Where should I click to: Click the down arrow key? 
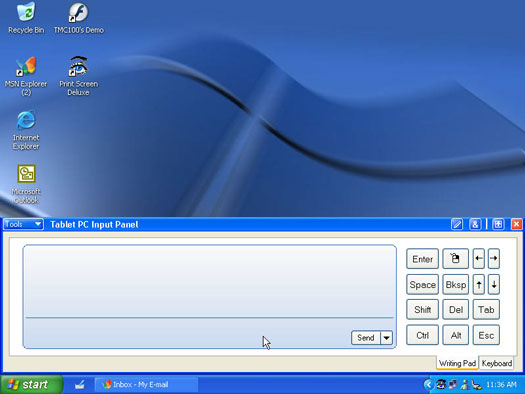[x=494, y=285]
